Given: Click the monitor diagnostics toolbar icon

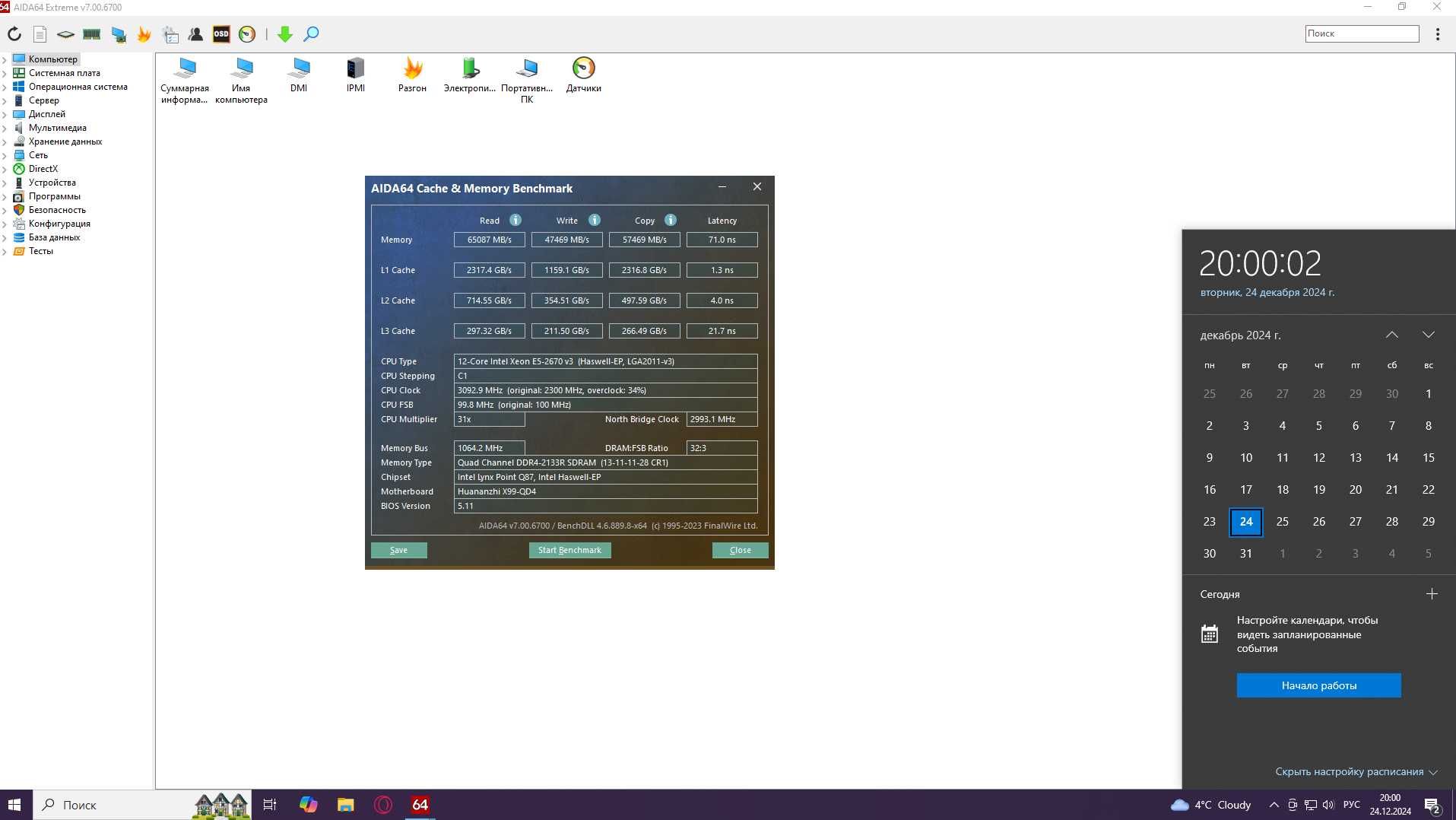Looking at the screenshot, I should click(x=119, y=34).
